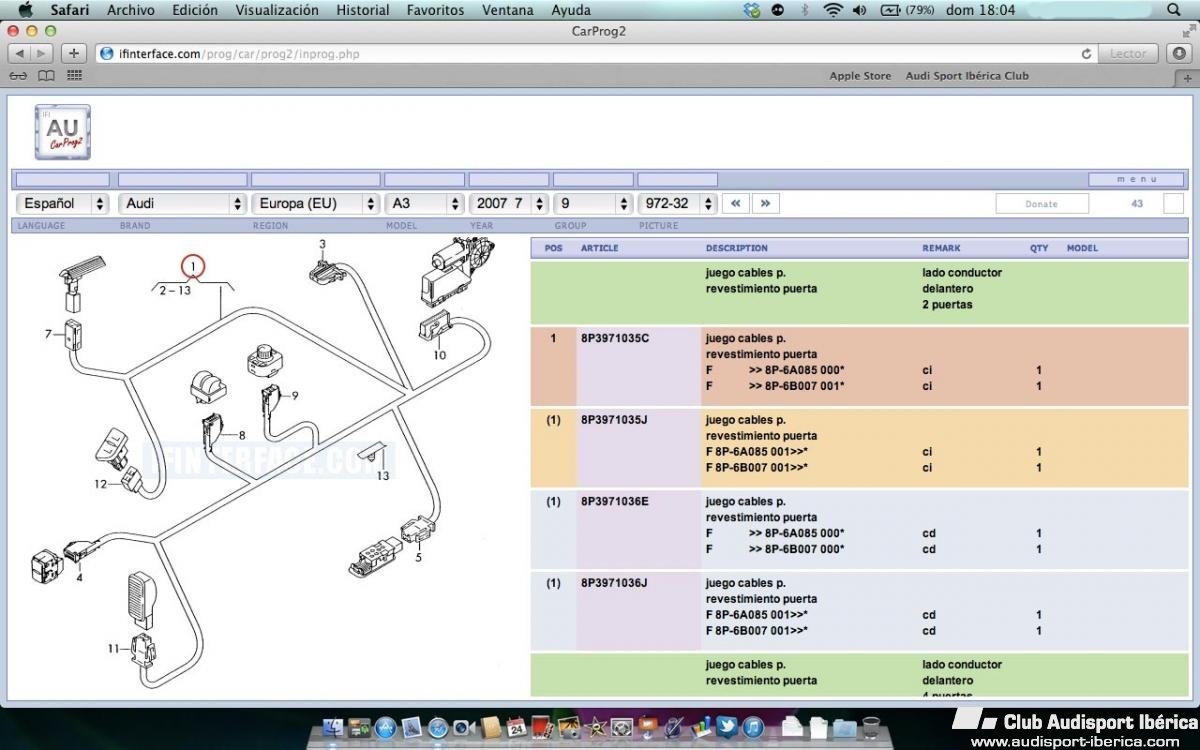Open the Ventana menu
Image resolution: width=1200 pixels, height=750 pixels.
click(508, 10)
